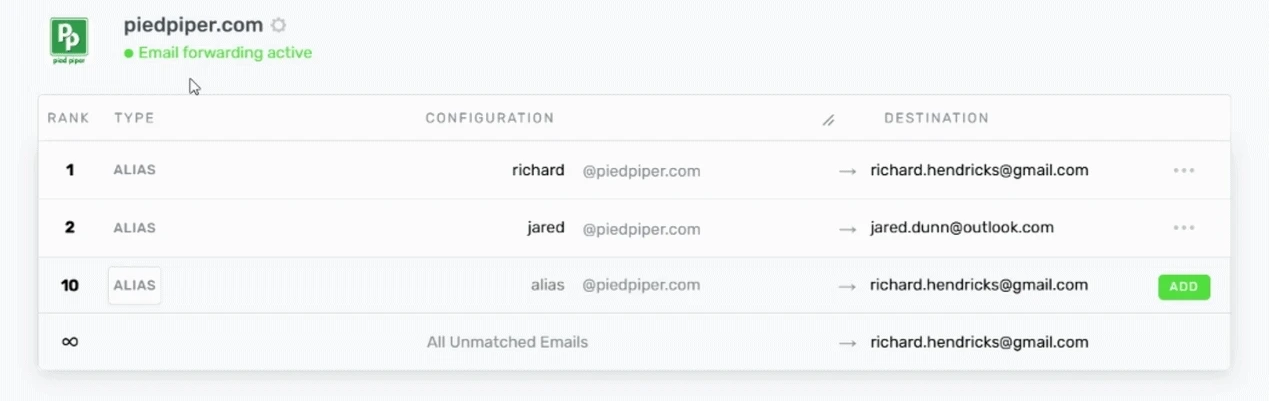The width and height of the screenshot is (1269, 401).
Task: Click the rank number 10
Action: point(70,286)
